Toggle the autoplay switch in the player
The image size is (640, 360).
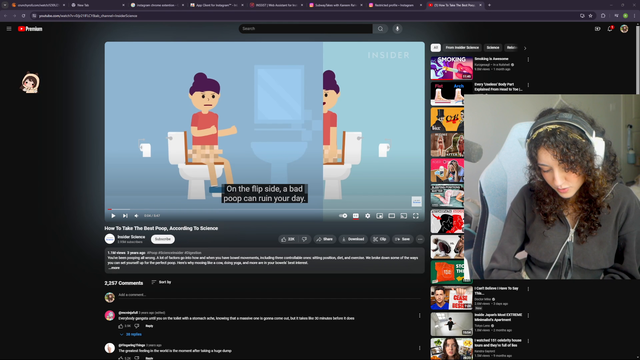[343, 216]
